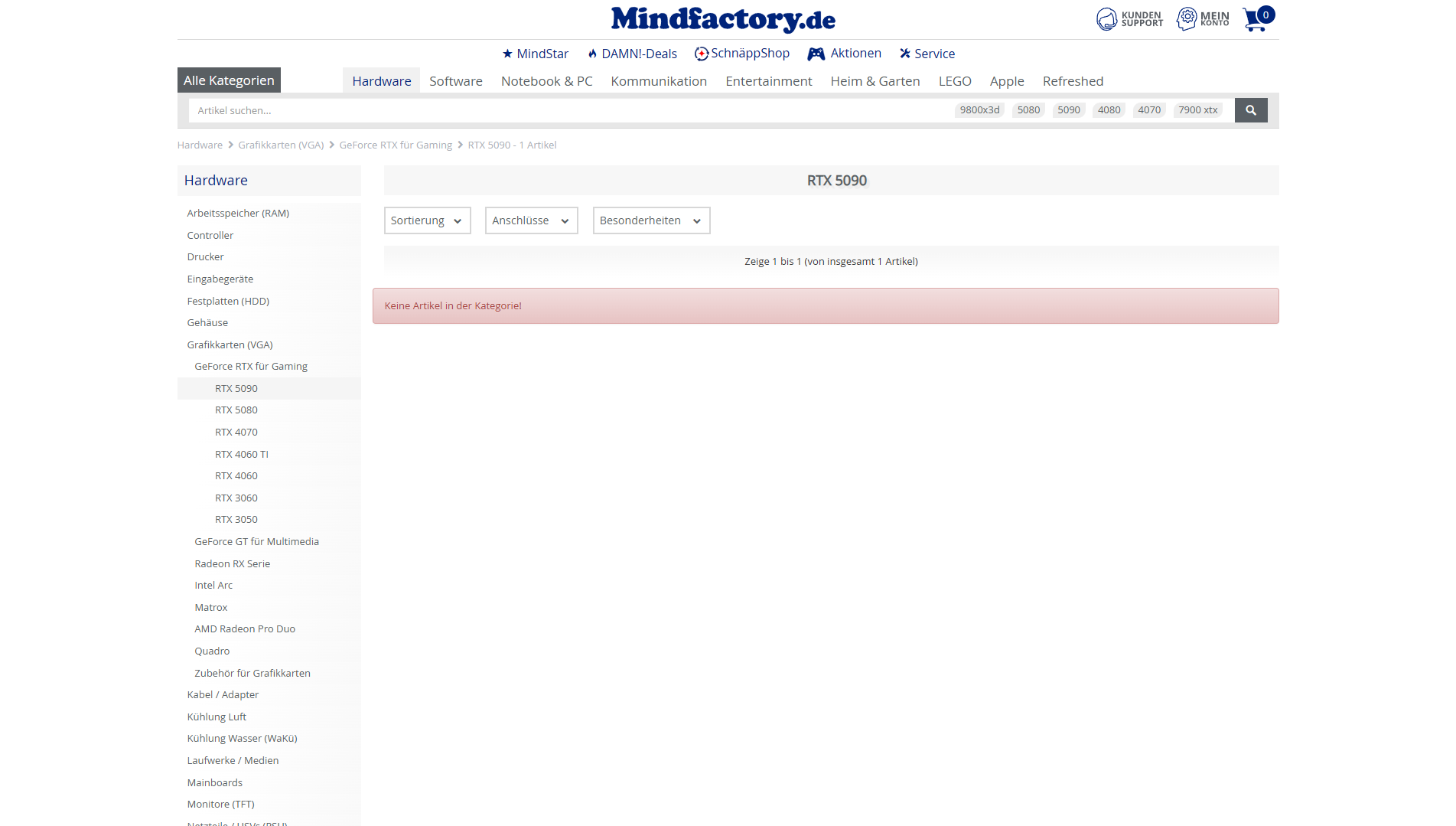This screenshot has width=1456, height=826.
Task: Select RTX 4070 in sidebar
Action: click(236, 433)
